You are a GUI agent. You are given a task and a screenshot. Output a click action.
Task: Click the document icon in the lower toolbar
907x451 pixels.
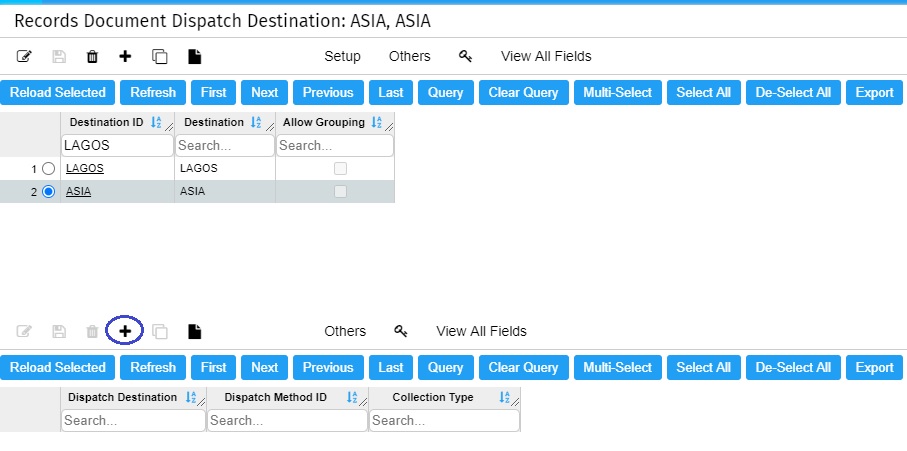tap(195, 331)
